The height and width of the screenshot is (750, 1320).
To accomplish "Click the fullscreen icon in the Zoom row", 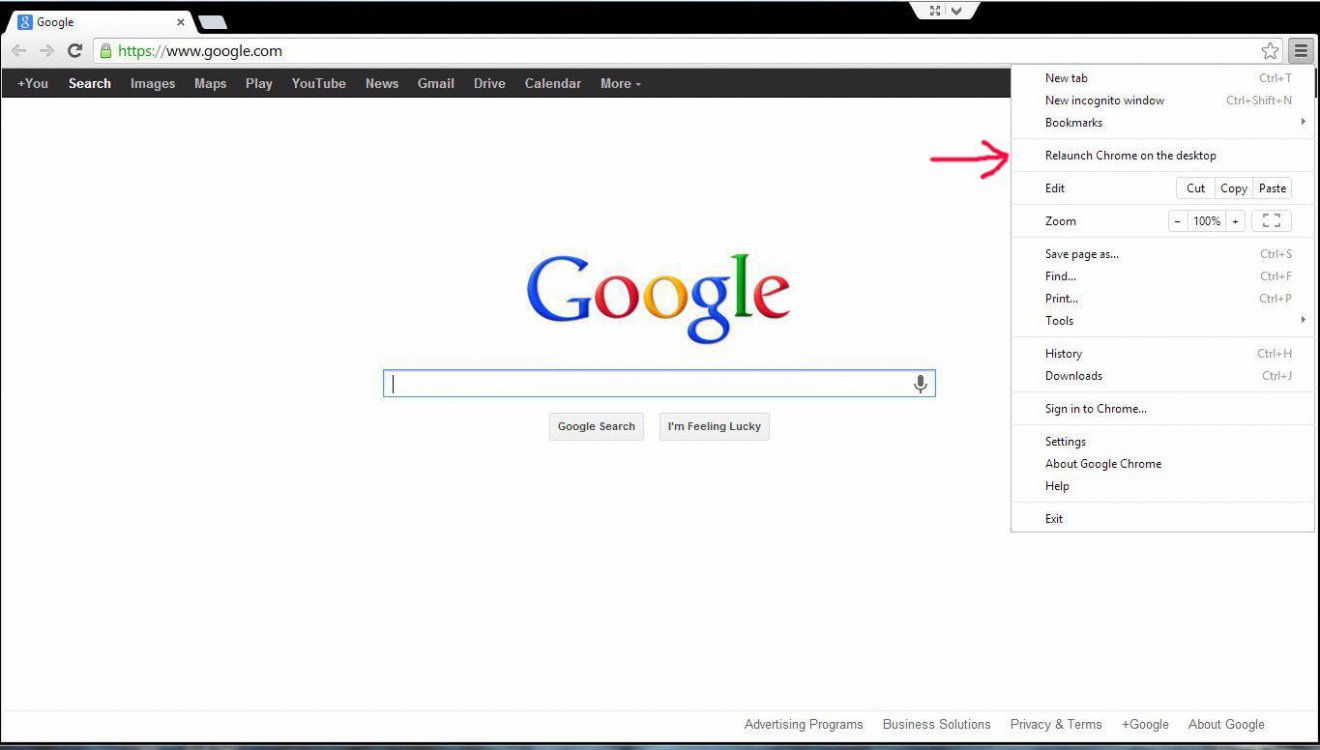I will pos(1271,221).
